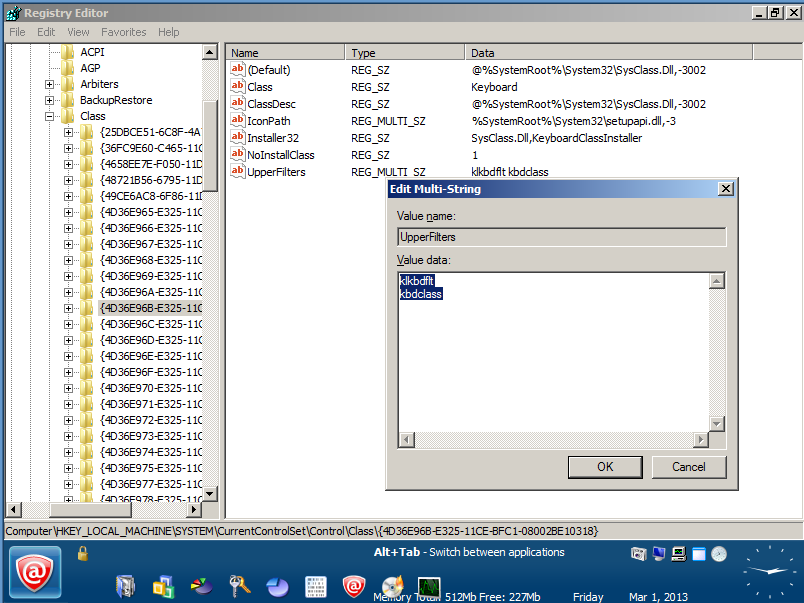Open the hex grid editor icon
This screenshot has height=603, width=804.
coord(315,587)
